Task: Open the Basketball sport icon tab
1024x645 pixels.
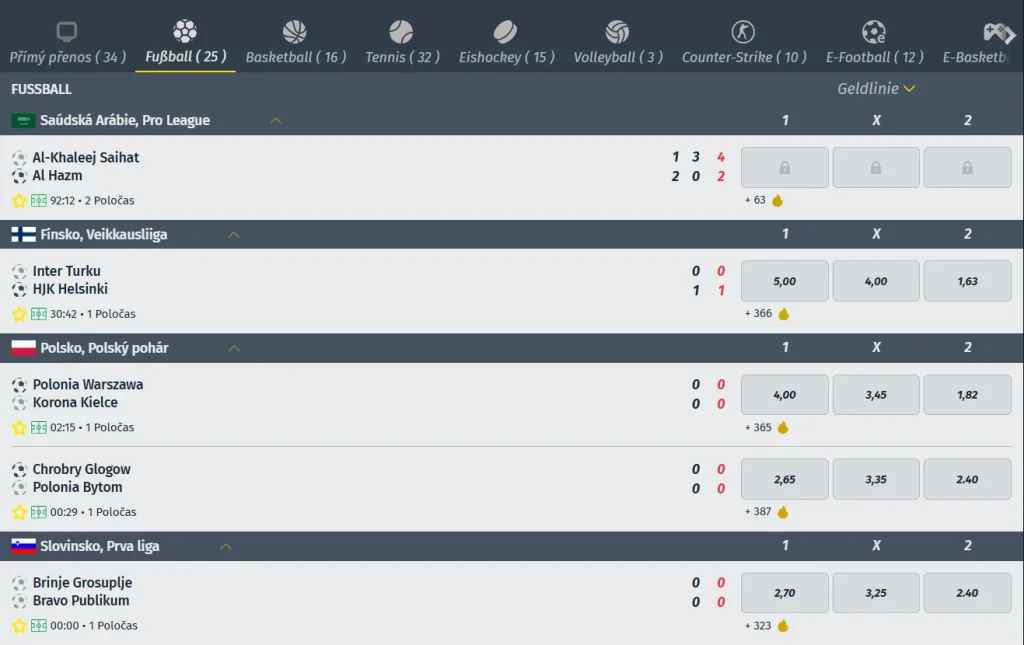Action: [x=295, y=31]
